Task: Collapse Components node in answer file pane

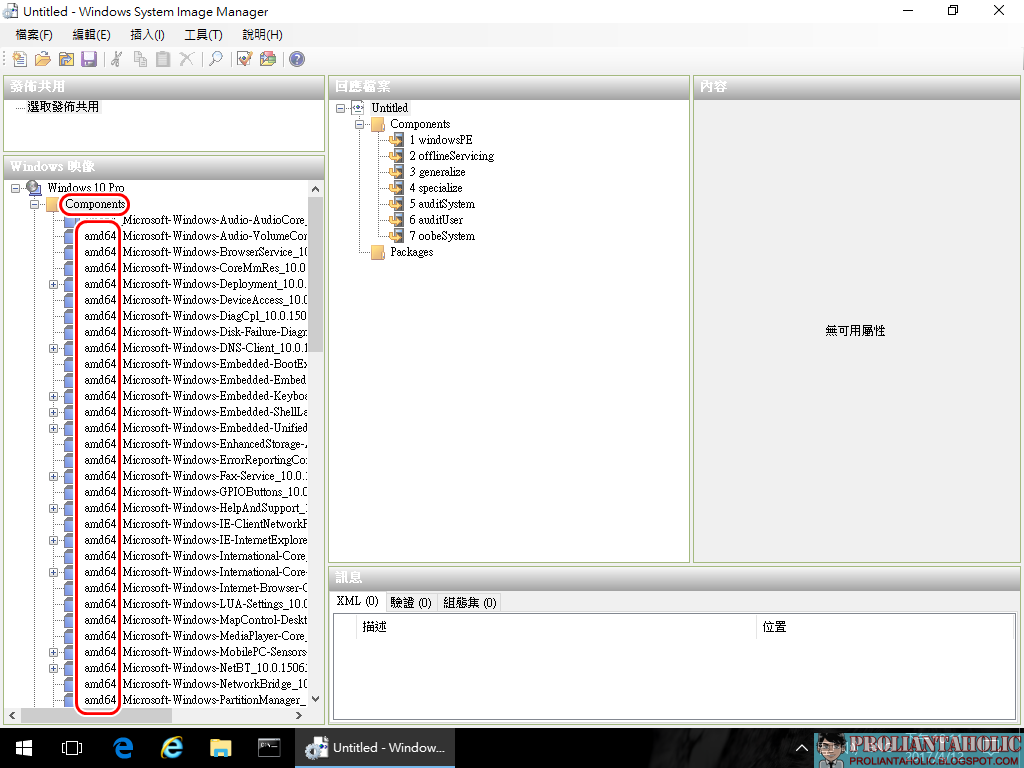Action: tap(359, 124)
